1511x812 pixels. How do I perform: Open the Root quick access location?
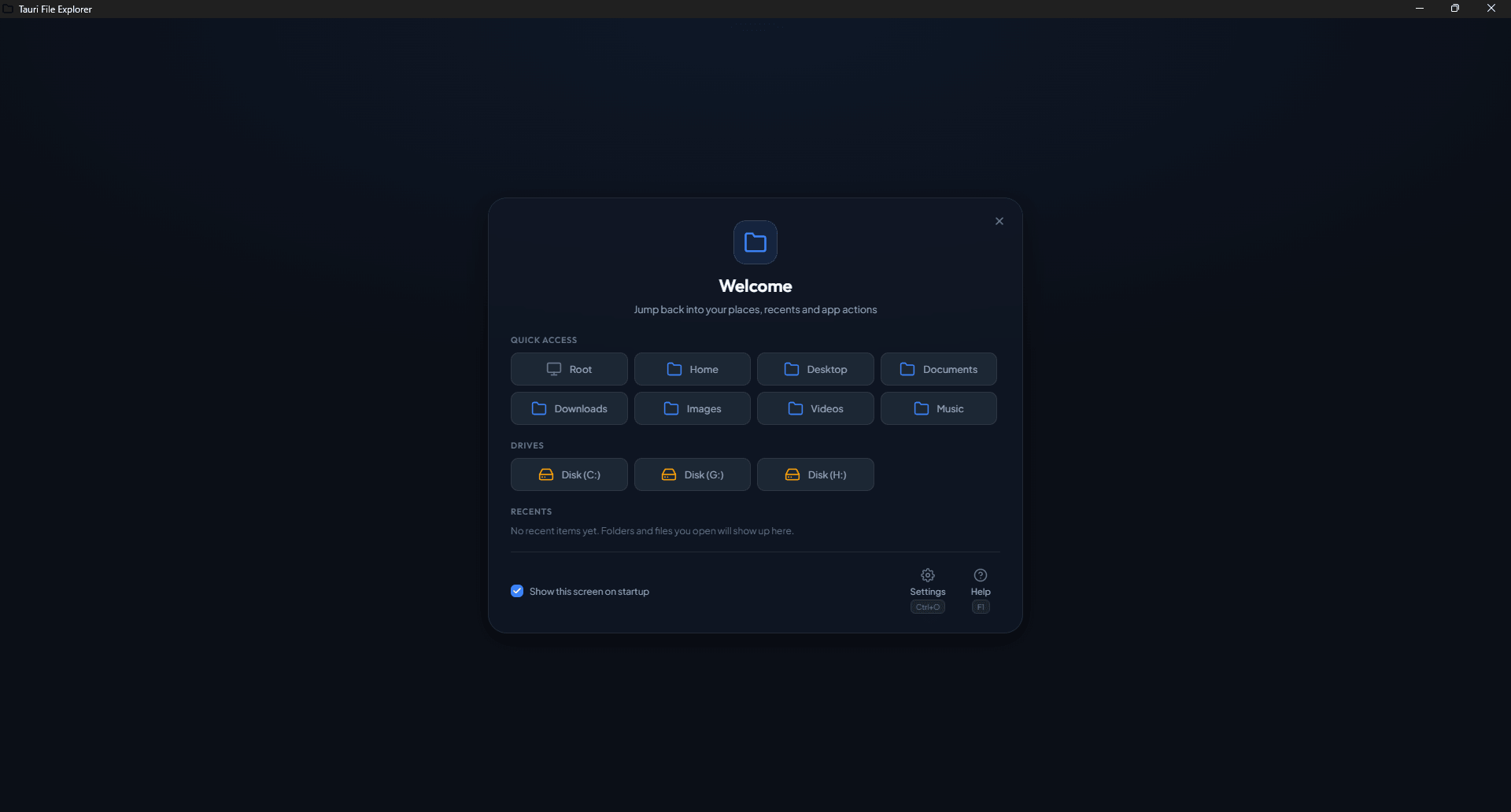tap(569, 369)
